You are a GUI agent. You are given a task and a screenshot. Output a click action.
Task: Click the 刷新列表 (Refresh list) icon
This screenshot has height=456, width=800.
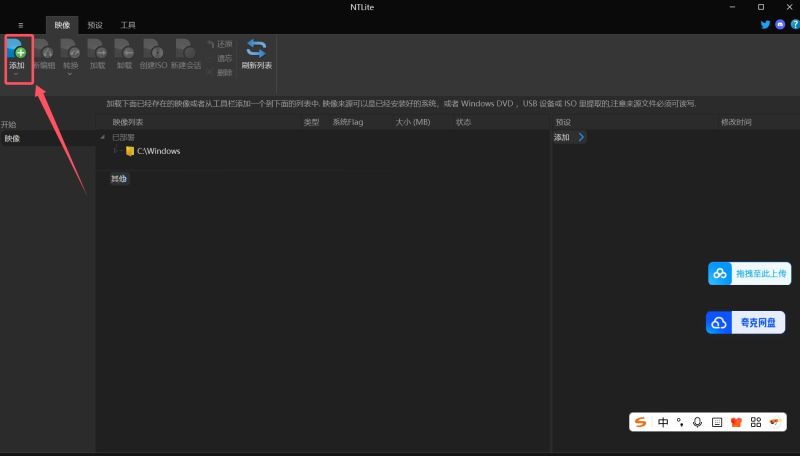(256, 49)
